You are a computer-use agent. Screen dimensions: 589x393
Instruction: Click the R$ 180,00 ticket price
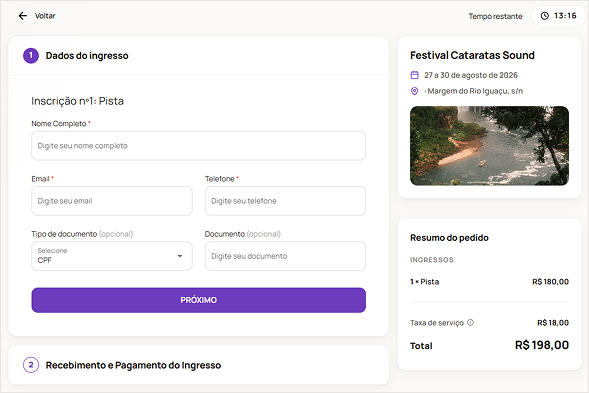pos(550,282)
